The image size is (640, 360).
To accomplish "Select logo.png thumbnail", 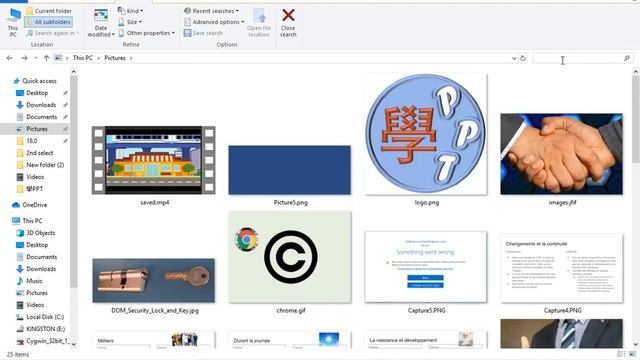I will pyautogui.click(x=426, y=134).
